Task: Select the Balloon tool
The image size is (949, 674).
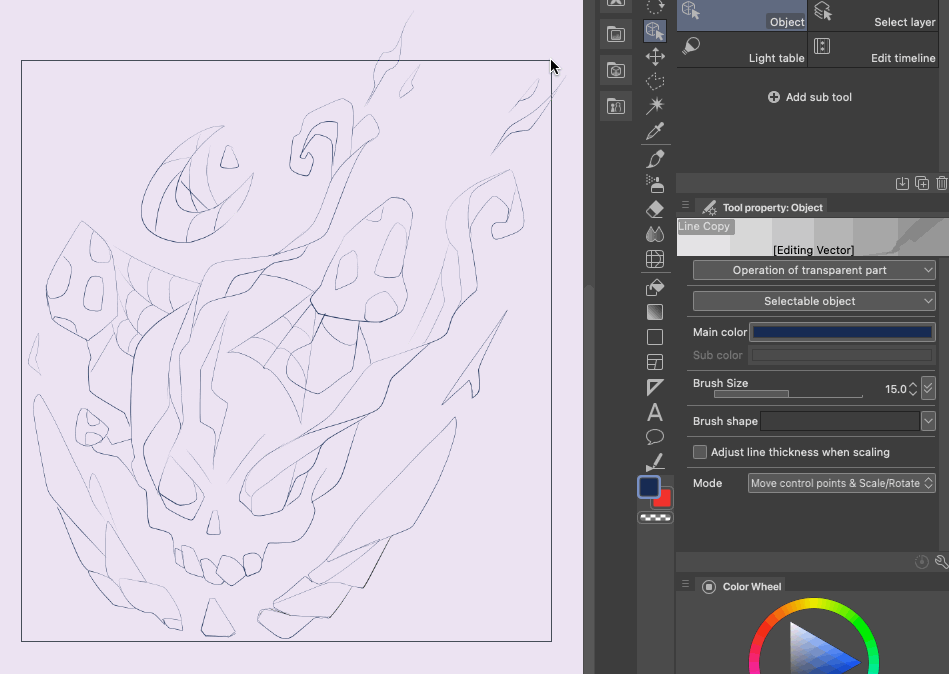Action: coord(655,437)
